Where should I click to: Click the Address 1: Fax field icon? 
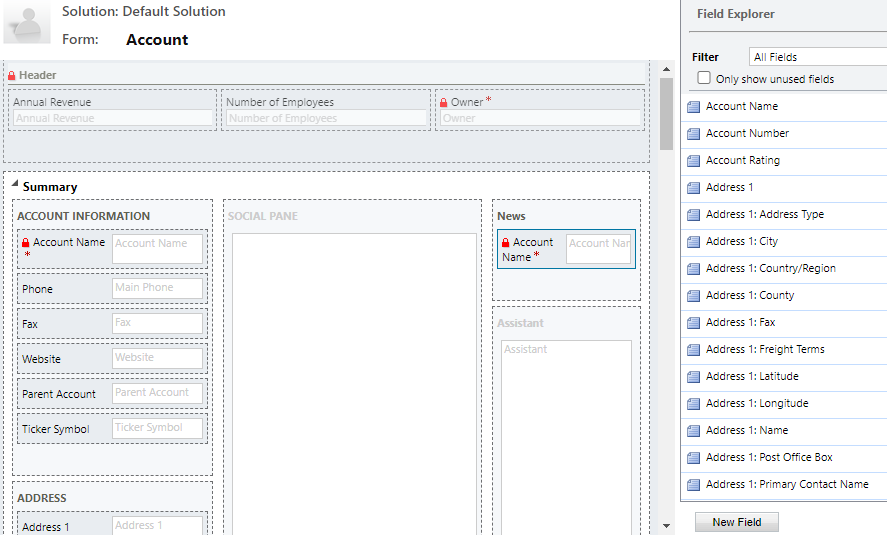[693, 323]
